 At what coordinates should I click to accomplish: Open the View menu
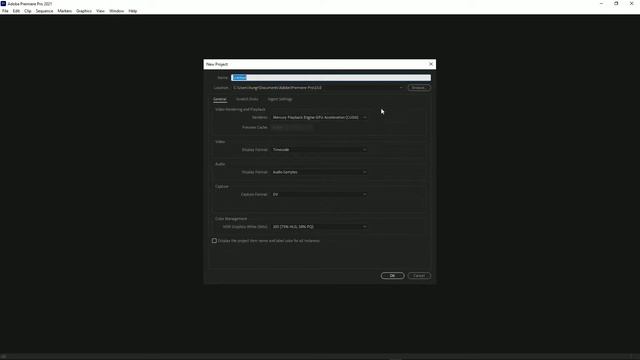click(x=100, y=11)
